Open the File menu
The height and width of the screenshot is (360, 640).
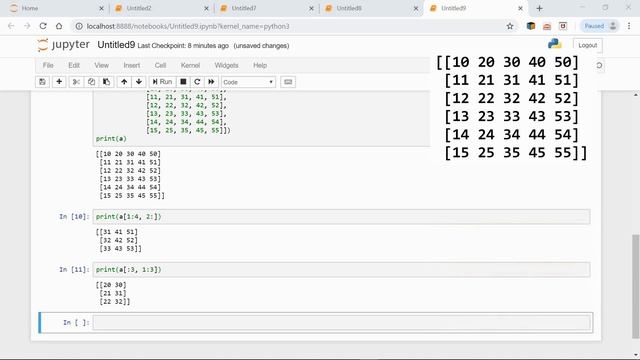point(48,65)
